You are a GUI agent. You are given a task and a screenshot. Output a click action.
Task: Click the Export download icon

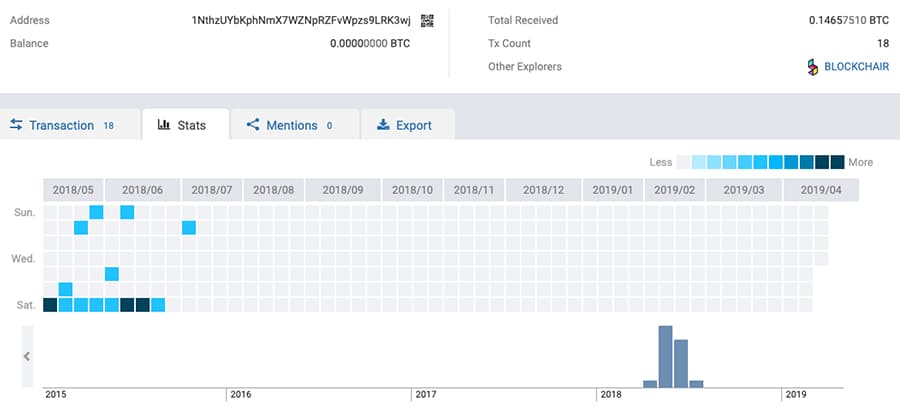[383, 125]
